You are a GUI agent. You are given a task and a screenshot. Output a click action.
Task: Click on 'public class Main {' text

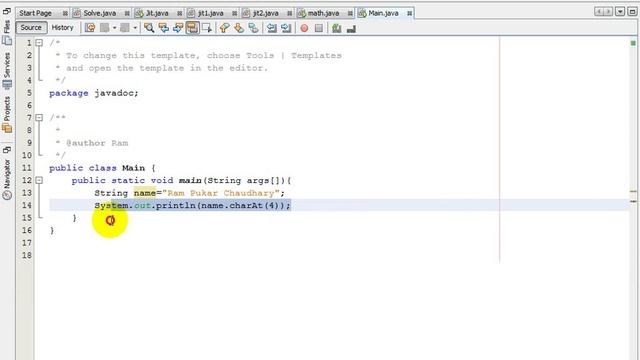[x=102, y=168]
